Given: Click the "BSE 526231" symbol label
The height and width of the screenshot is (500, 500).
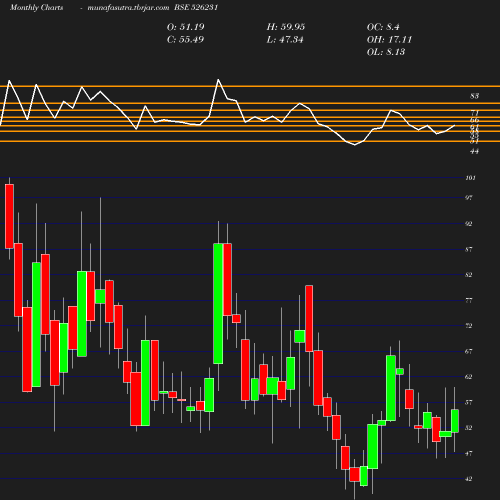Looking at the screenshot, I should [x=196, y=7].
